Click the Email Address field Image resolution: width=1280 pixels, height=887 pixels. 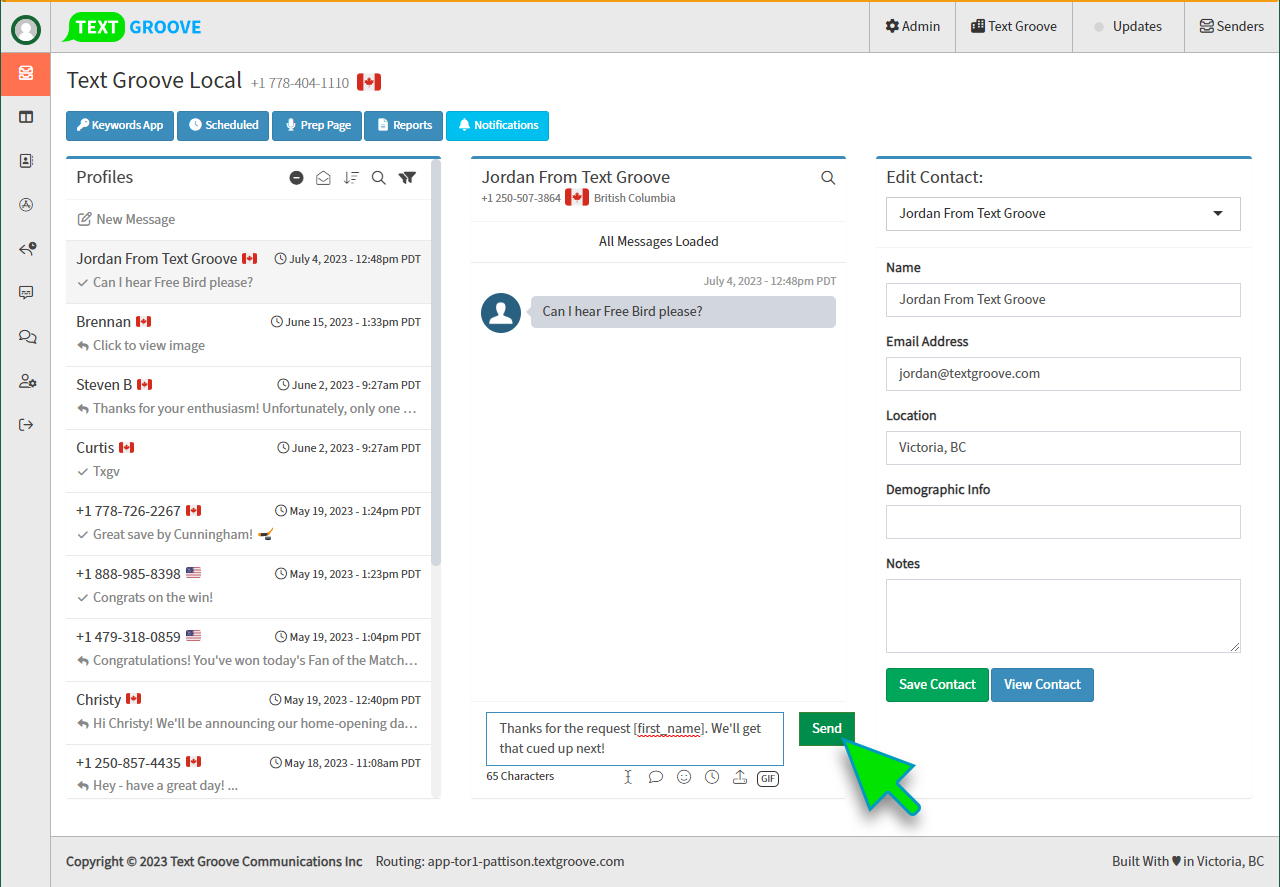[1063, 374]
